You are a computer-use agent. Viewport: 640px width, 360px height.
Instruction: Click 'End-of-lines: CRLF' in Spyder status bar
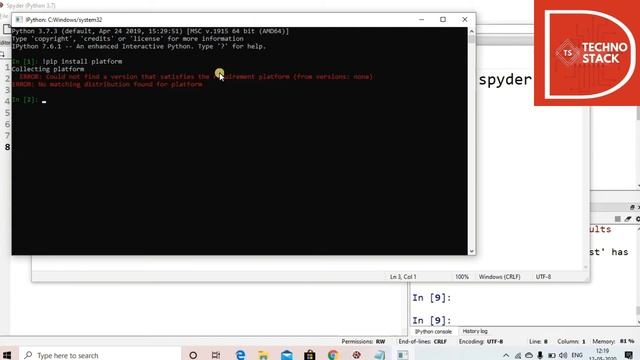[422, 341]
